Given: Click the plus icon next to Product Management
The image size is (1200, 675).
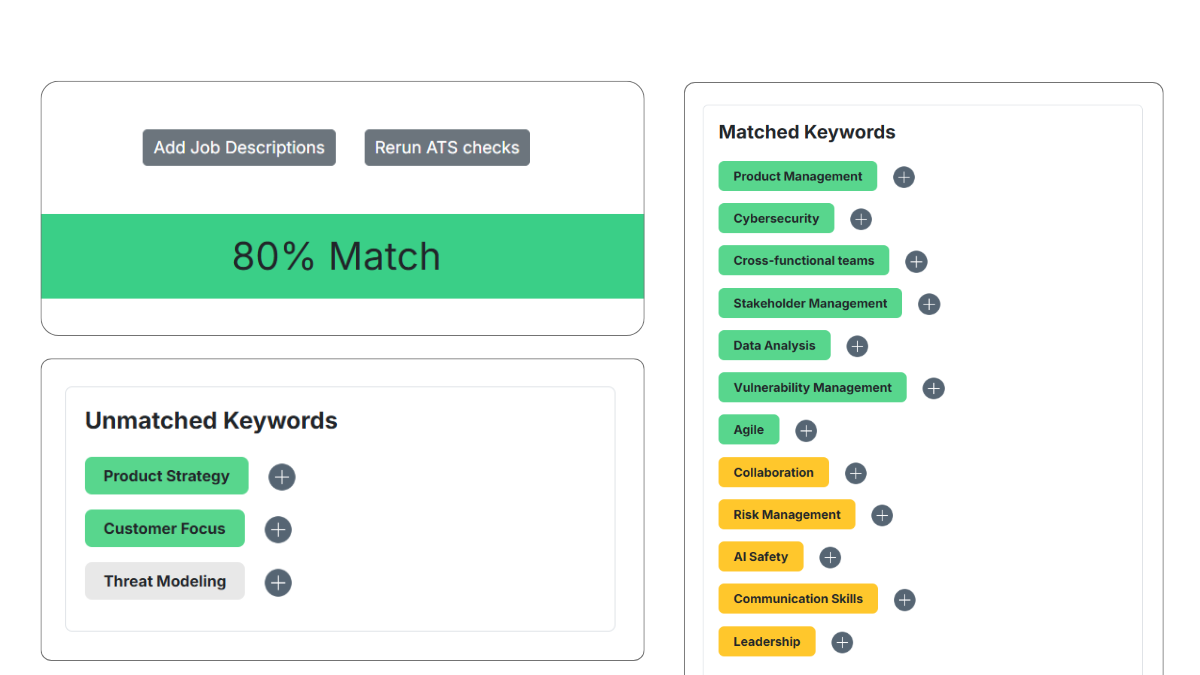Looking at the screenshot, I should pos(903,177).
